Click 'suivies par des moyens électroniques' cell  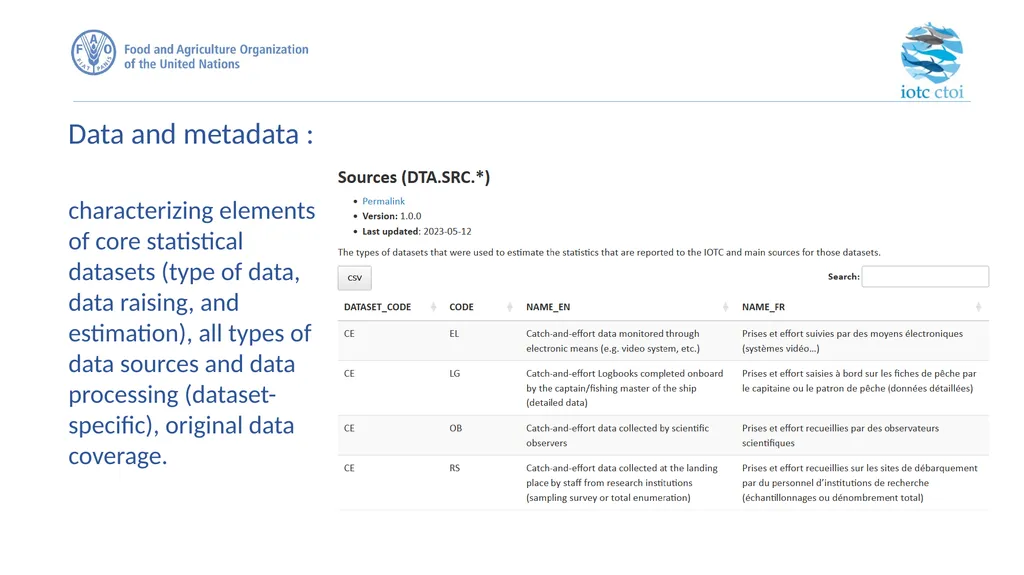(852, 341)
